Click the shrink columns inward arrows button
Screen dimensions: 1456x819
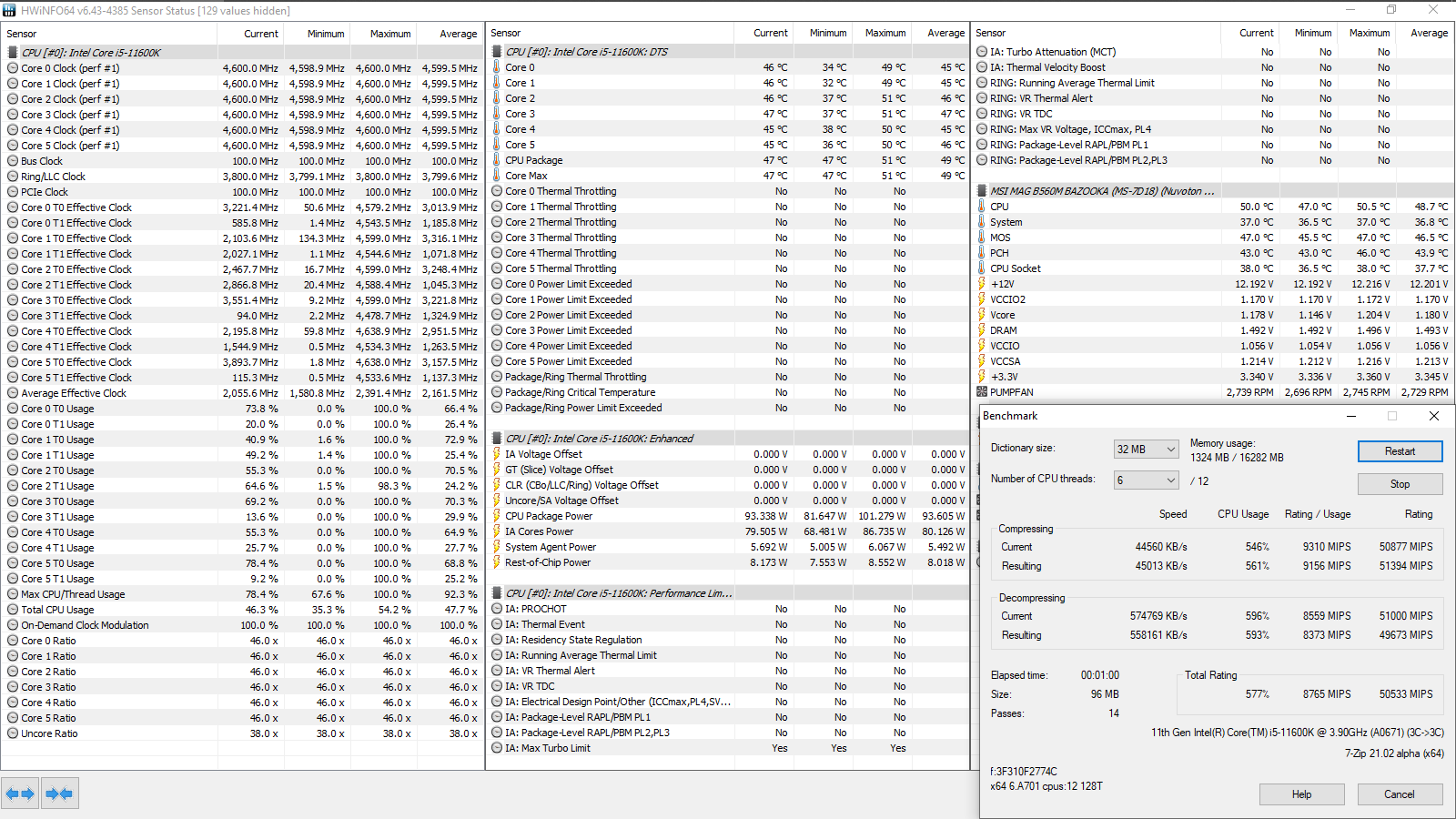click(x=59, y=794)
